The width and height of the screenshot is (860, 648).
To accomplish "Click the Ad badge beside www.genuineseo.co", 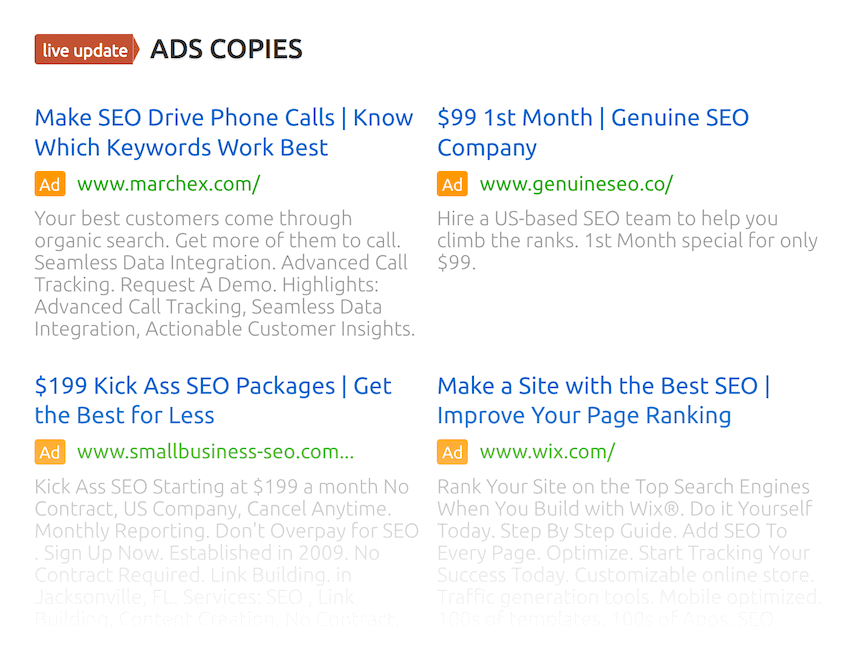I will tap(452, 184).
